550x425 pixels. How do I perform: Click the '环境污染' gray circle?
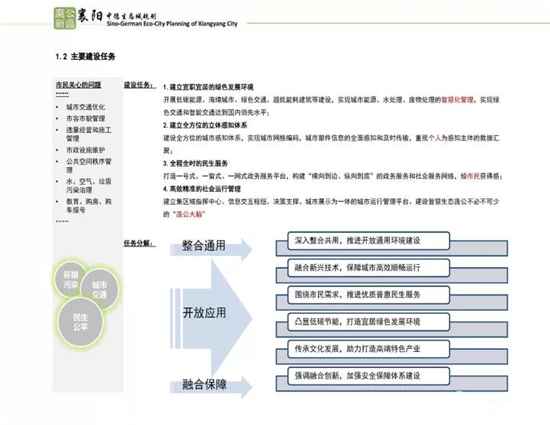tap(71, 279)
